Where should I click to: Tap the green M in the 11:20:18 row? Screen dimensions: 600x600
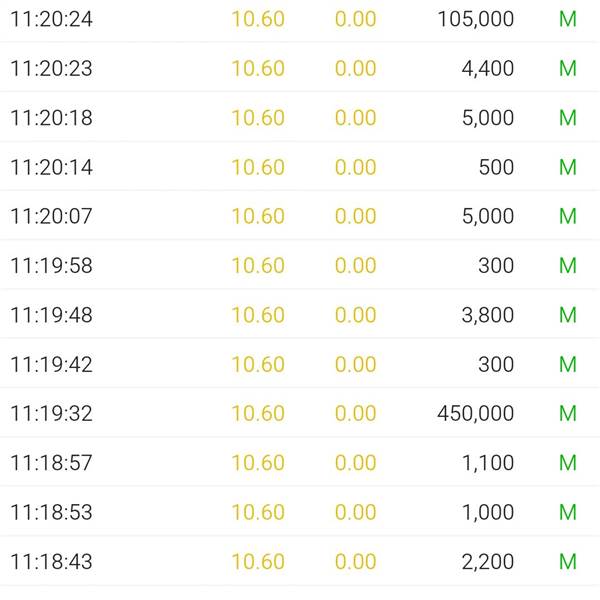pos(567,117)
